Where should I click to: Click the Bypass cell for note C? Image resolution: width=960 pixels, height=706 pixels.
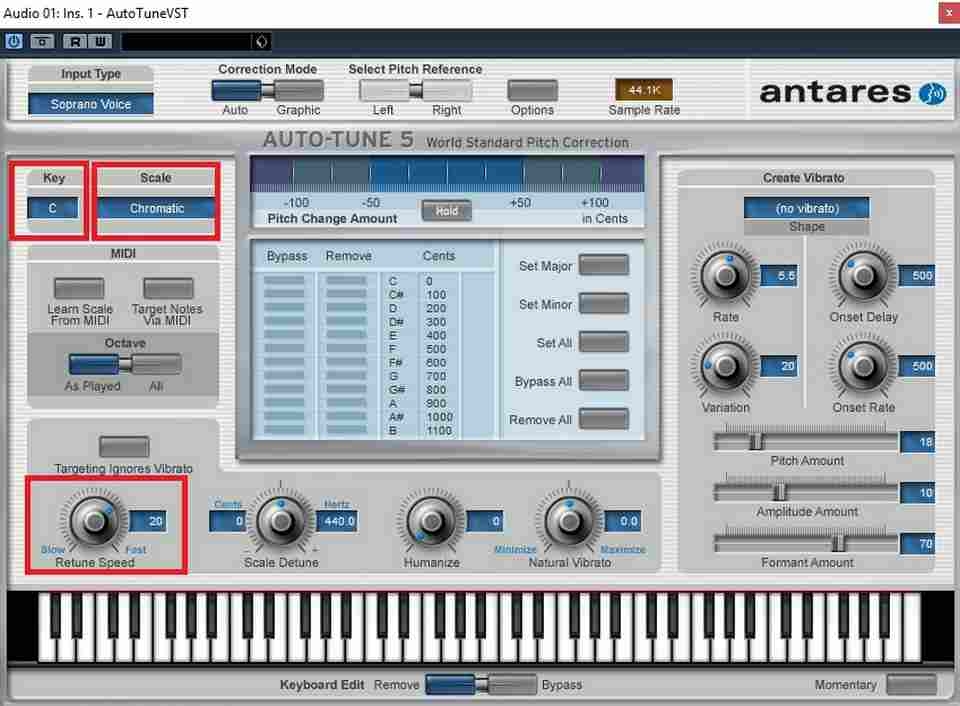284,280
